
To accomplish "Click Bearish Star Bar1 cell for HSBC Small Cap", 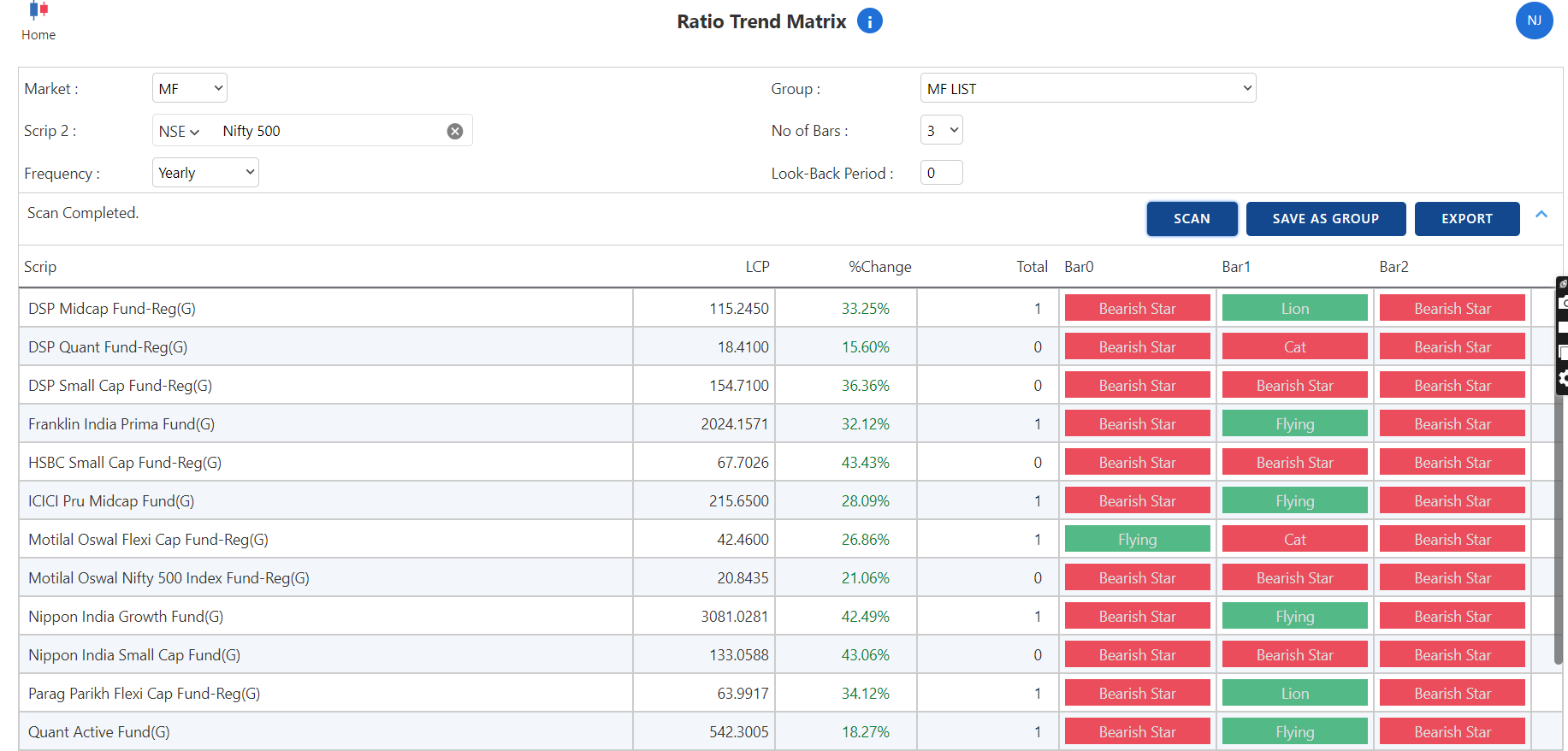I will click(1295, 462).
